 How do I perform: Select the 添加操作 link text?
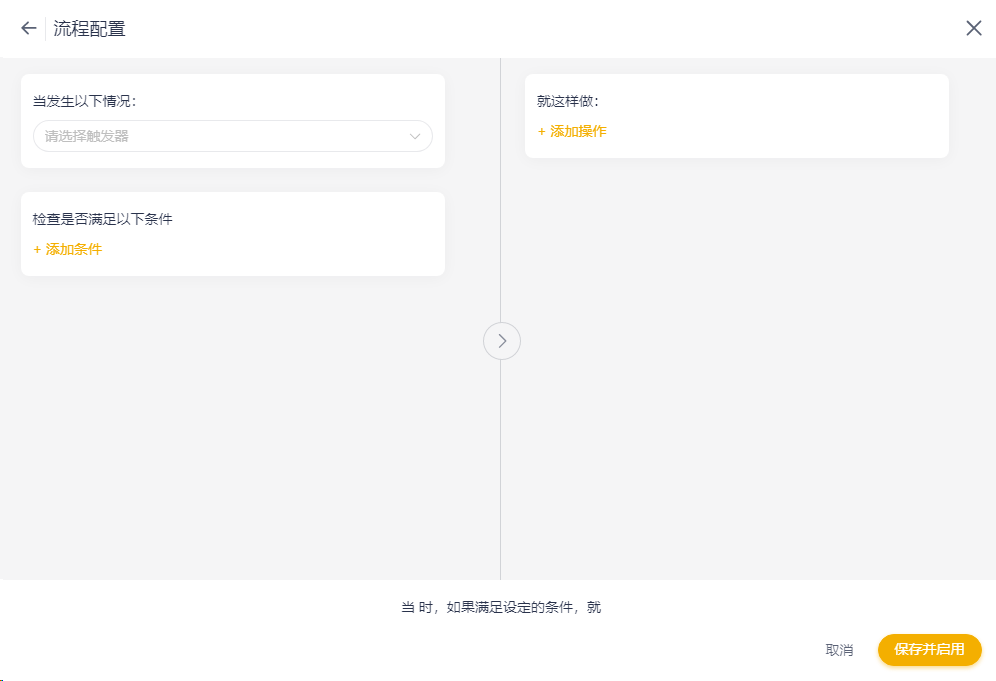(579, 131)
